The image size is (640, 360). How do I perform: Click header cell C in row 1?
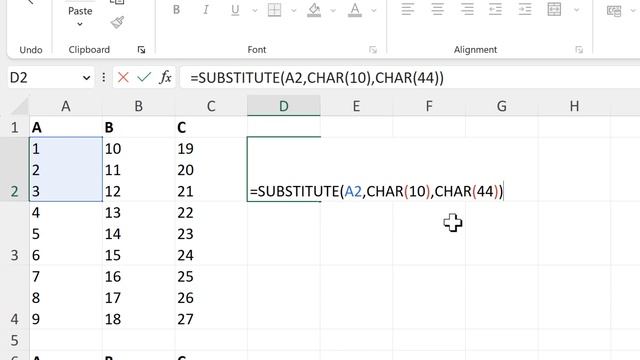tap(211, 127)
